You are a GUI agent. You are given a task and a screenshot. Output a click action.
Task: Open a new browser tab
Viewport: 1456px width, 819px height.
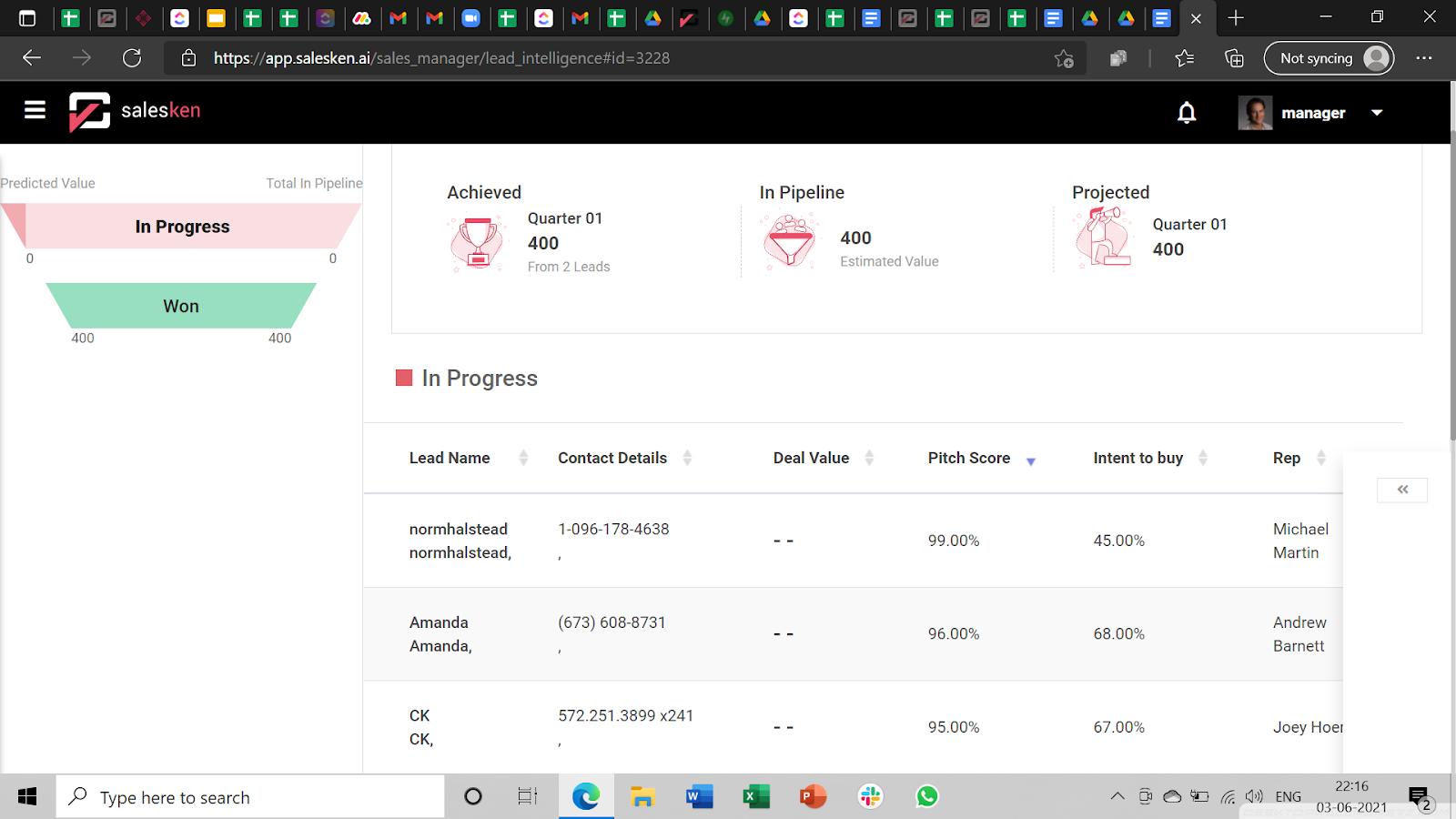click(1236, 18)
